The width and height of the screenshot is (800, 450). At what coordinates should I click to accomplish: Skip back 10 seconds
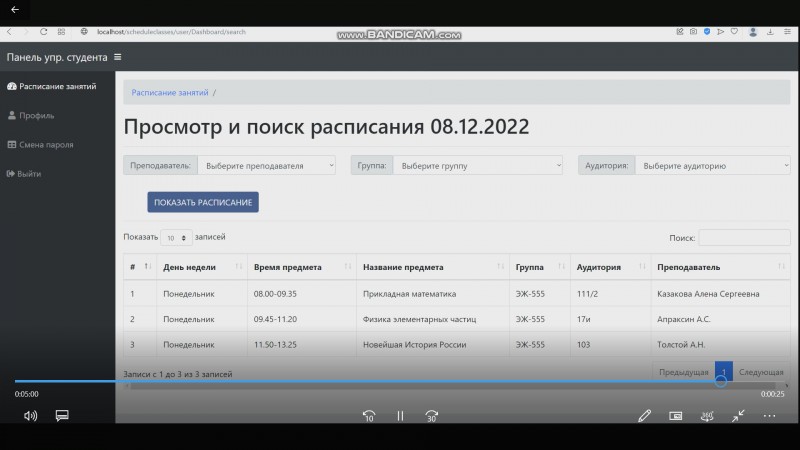click(369, 416)
